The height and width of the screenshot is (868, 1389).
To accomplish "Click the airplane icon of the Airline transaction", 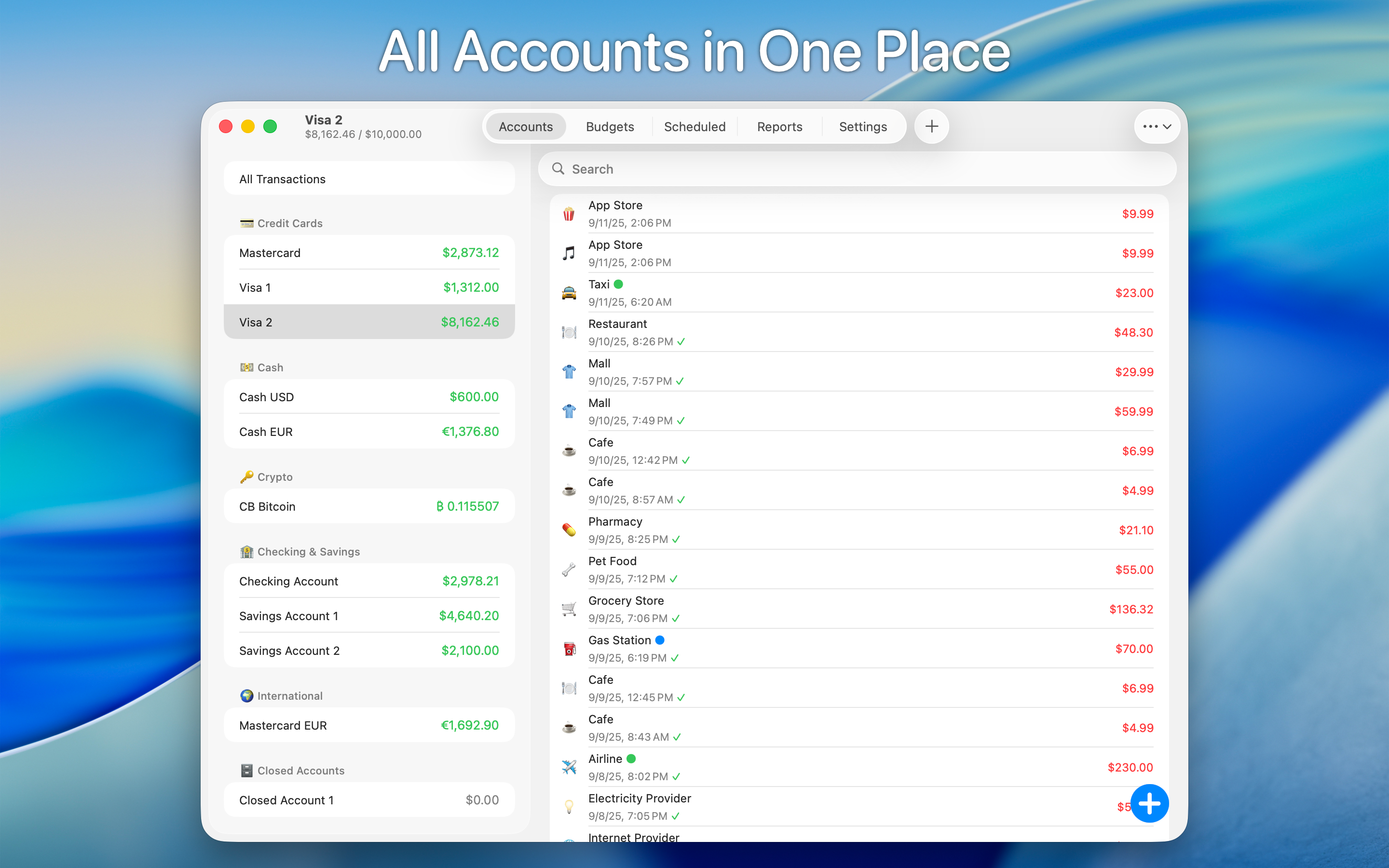I will [569, 768].
